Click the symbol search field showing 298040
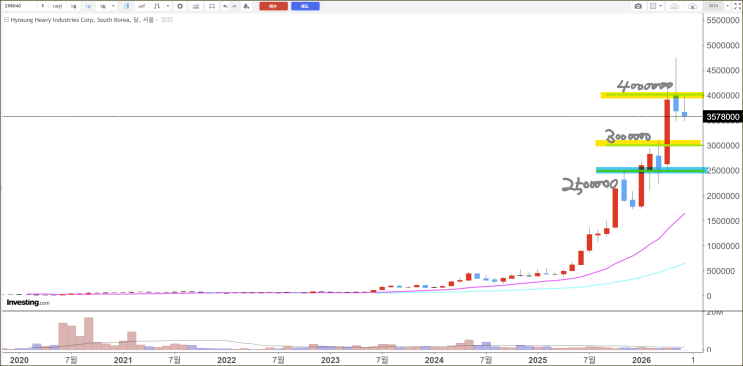This screenshot has height=366, width=743. click(19, 6)
